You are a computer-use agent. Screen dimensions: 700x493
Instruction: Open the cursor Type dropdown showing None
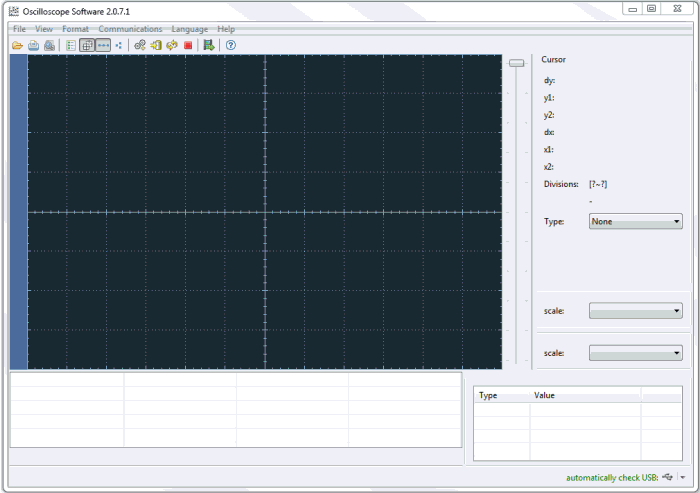pyautogui.click(x=635, y=221)
